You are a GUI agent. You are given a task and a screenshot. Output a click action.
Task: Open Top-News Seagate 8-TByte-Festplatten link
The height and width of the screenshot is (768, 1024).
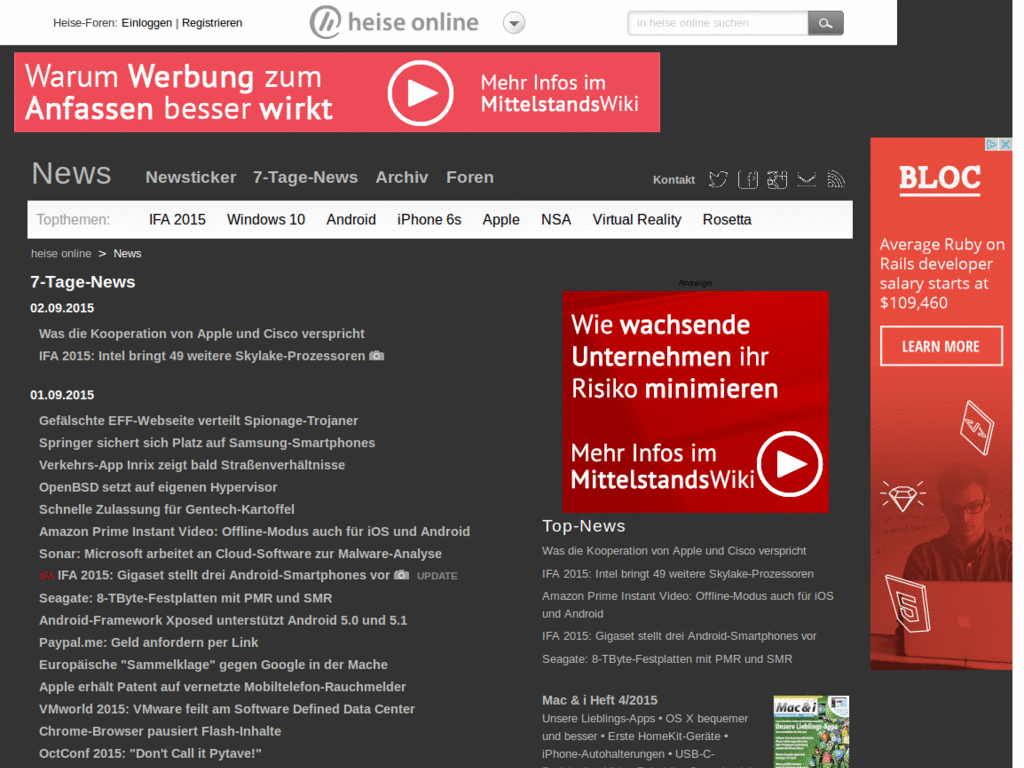point(667,660)
